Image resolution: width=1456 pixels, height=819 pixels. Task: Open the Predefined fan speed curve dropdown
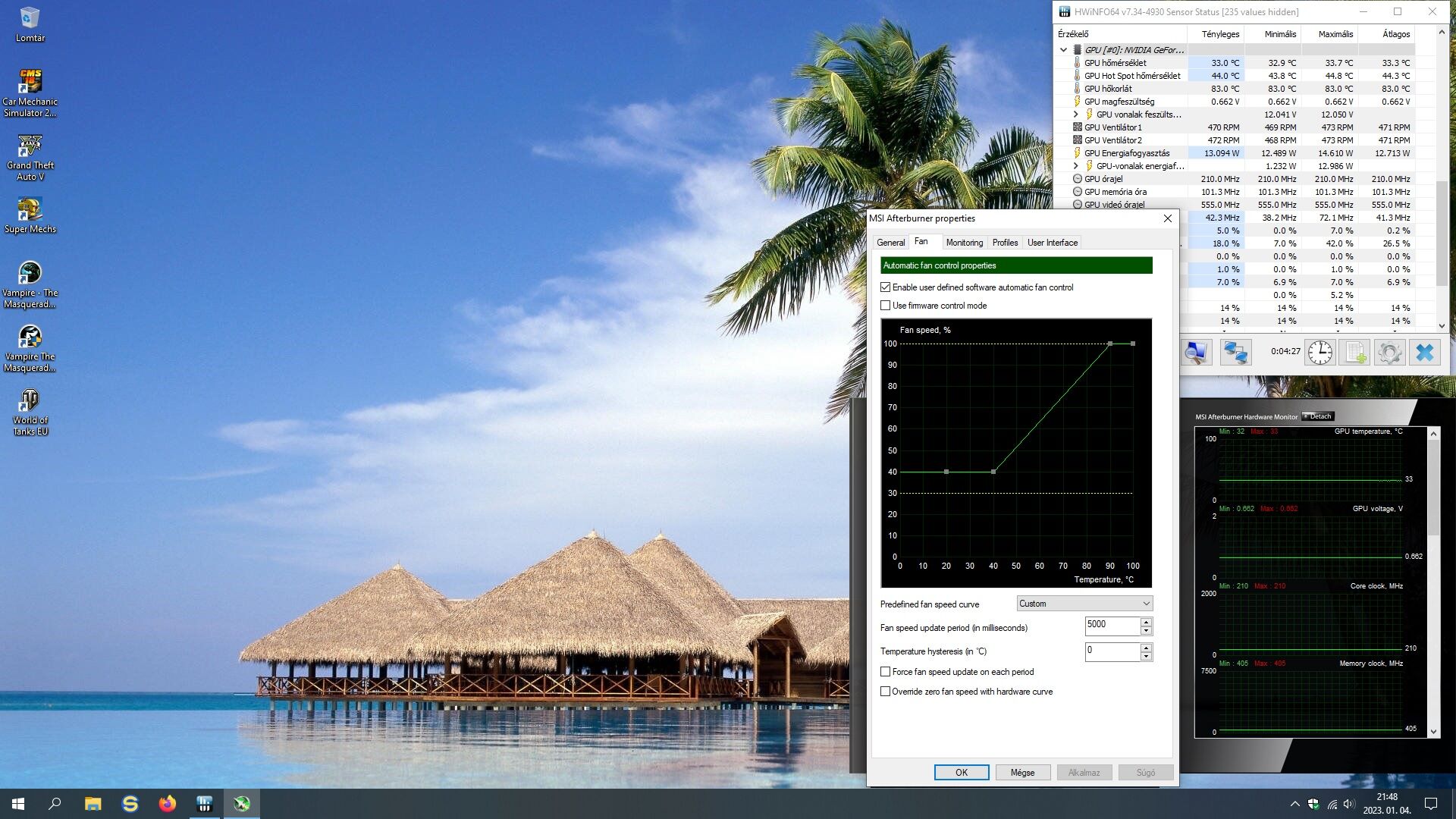point(1084,604)
